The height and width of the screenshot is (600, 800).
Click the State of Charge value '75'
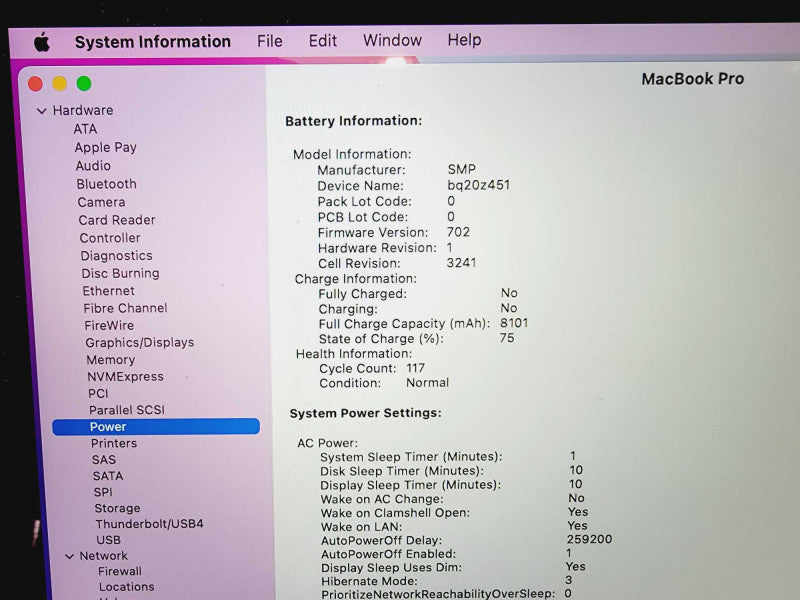pos(507,338)
